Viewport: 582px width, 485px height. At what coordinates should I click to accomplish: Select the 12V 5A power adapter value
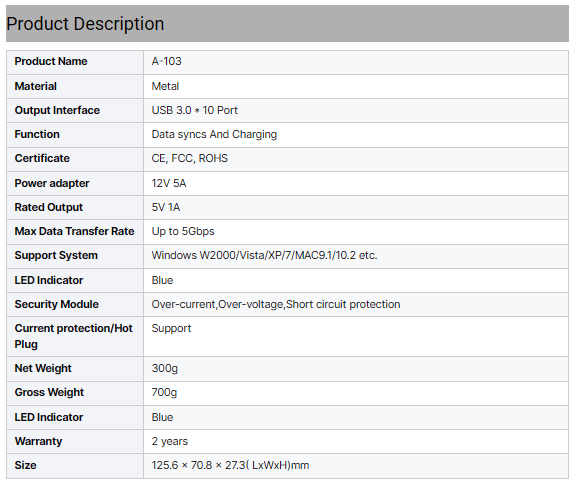169,183
